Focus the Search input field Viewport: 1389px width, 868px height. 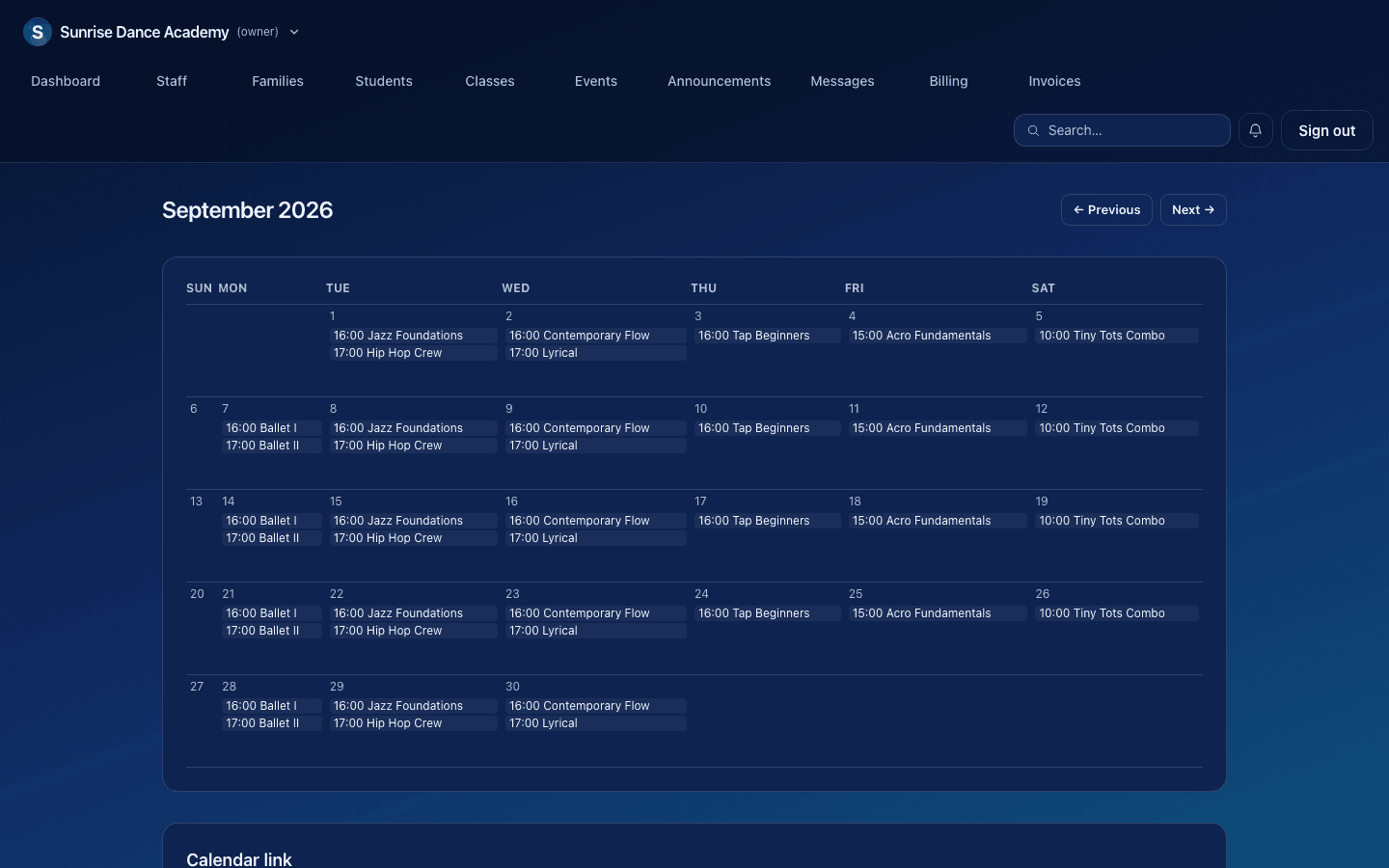click(1122, 130)
